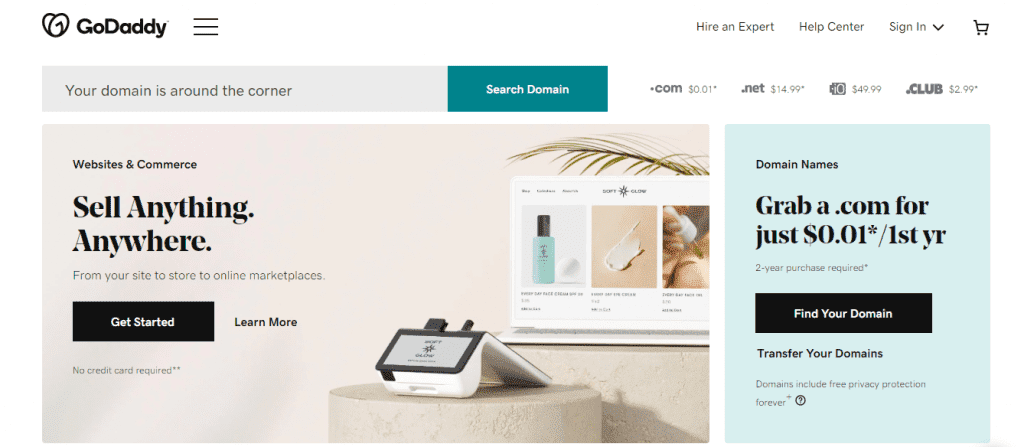Screen dimensions: 1024x447
Task: Select the .io domain logo
Action: point(837,89)
